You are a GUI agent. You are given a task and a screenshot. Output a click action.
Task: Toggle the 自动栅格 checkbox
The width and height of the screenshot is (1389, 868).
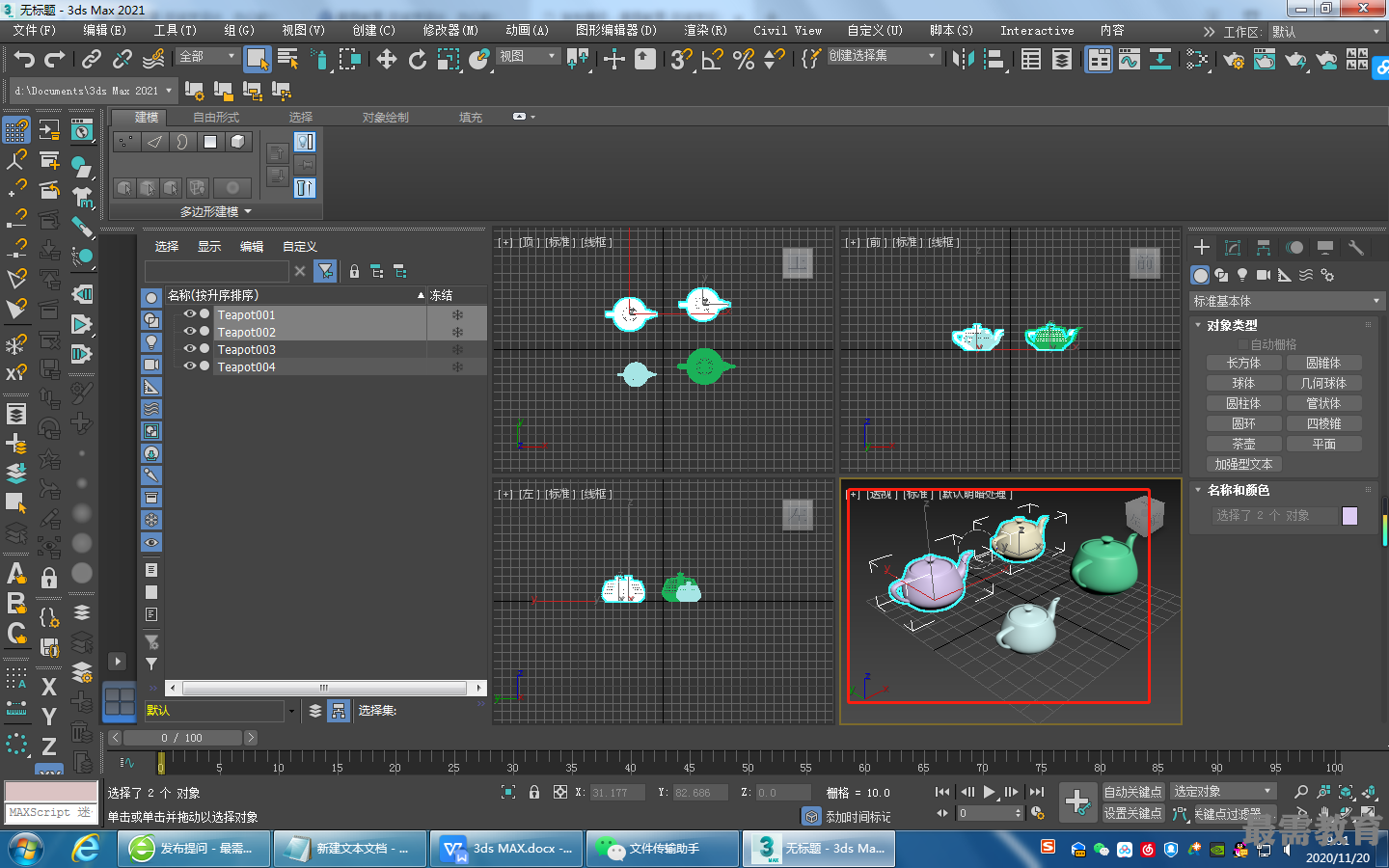tap(1243, 344)
